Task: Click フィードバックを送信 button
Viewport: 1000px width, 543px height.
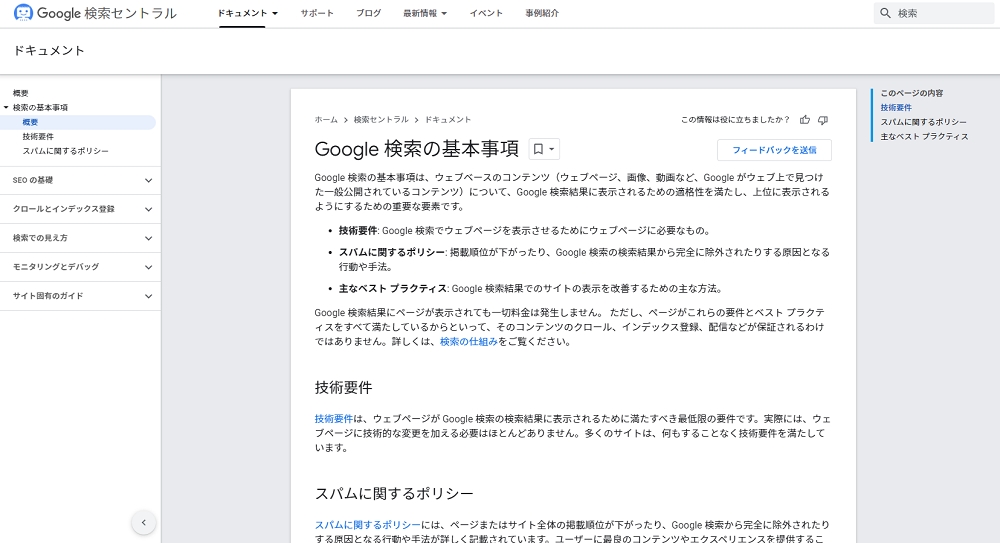Action: pos(774,150)
